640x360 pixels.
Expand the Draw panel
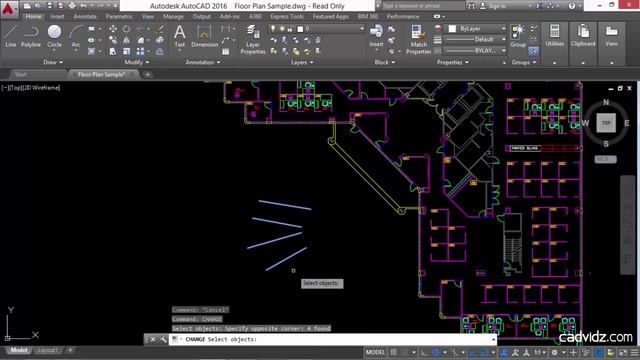coord(53,62)
